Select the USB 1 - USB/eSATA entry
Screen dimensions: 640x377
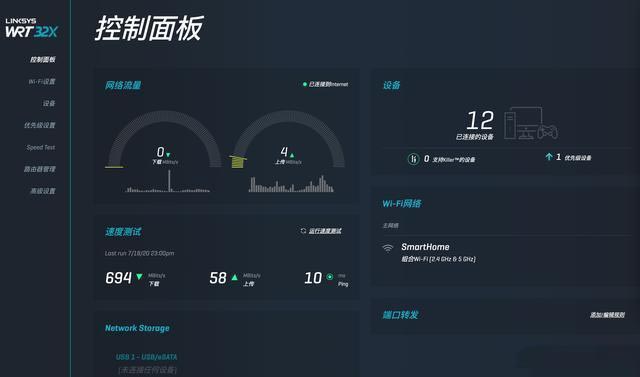pos(147,357)
